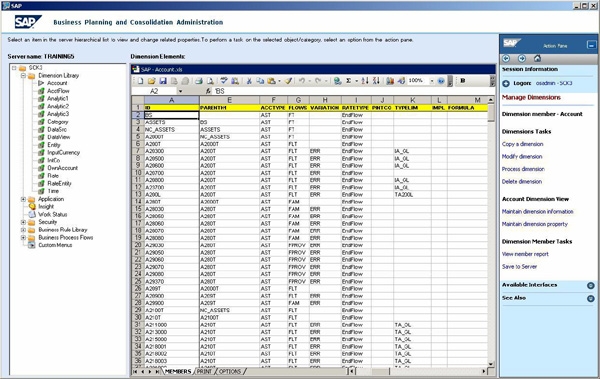Click the Save icon in the spreadsheet toolbar
This screenshot has width=600, height=379.
coord(163,81)
